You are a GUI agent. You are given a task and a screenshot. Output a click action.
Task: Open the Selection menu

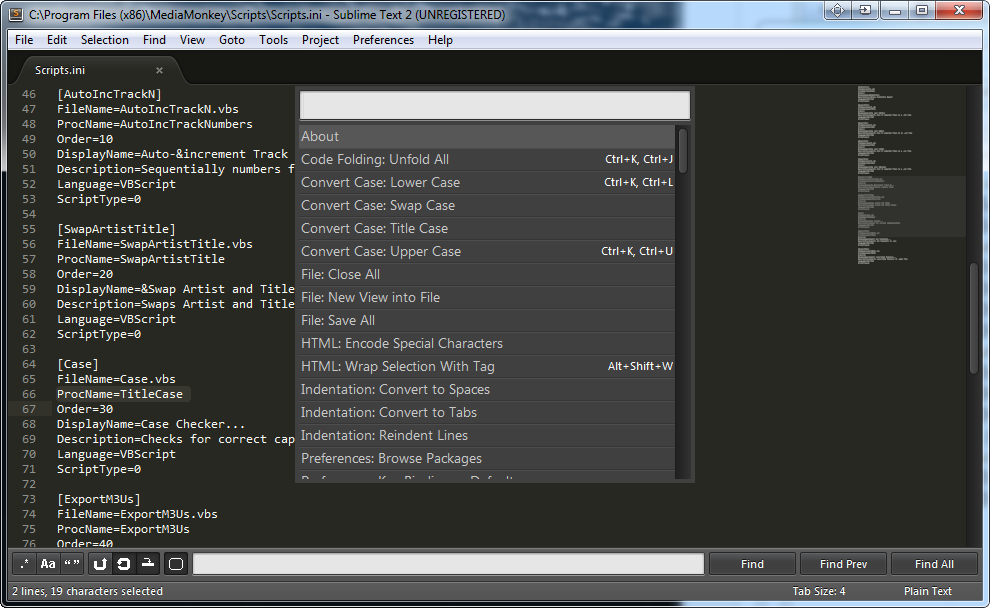[105, 40]
